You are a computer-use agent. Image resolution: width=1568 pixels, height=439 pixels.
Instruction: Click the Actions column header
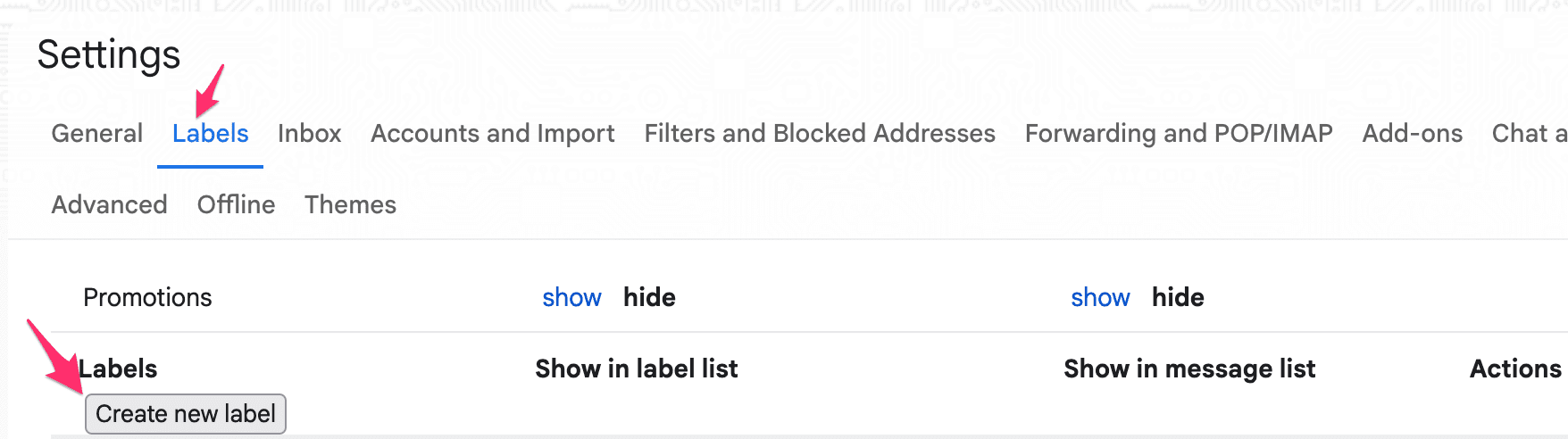(x=1514, y=369)
